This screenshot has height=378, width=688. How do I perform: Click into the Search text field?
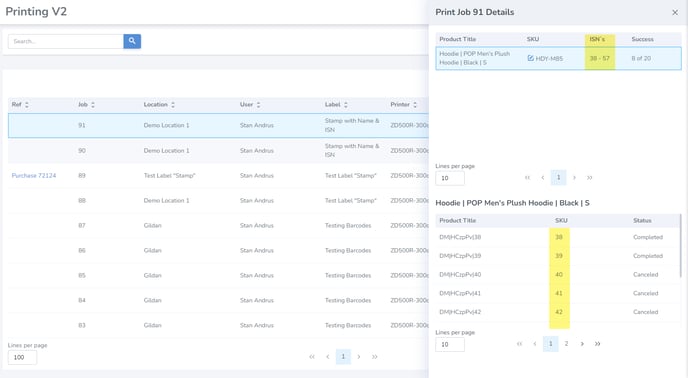(66, 41)
